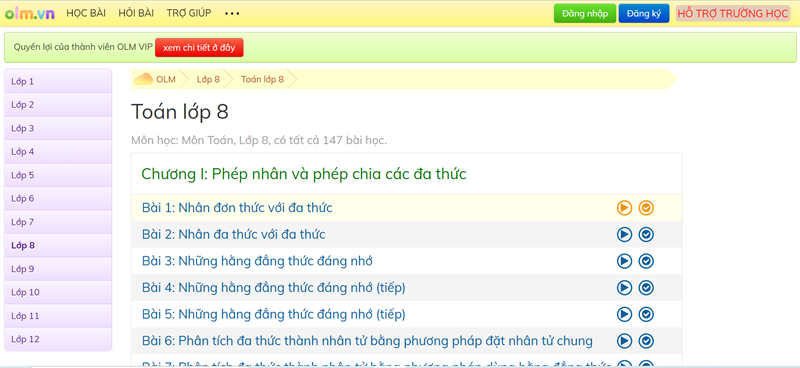Select Lớp 7 in the sidebar
Image resolution: width=800 pixels, height=368 pixels.
pos(58,222)
